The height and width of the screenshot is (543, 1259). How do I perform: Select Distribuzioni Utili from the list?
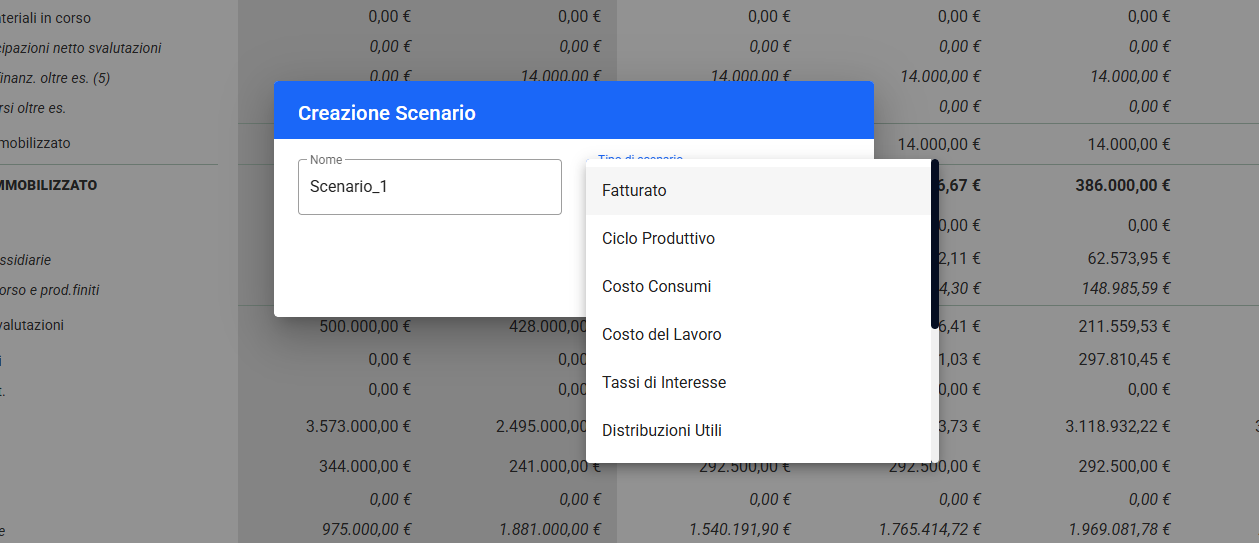(661, 430)
